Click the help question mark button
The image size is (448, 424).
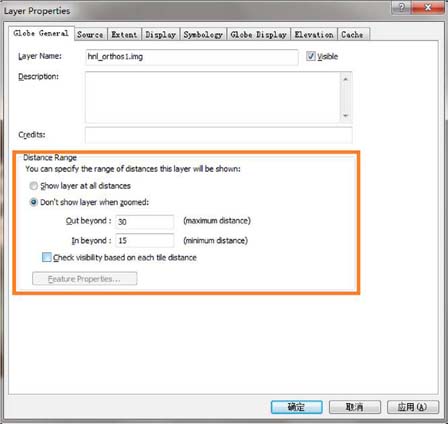pyautogui.click(x=402, y=7)
